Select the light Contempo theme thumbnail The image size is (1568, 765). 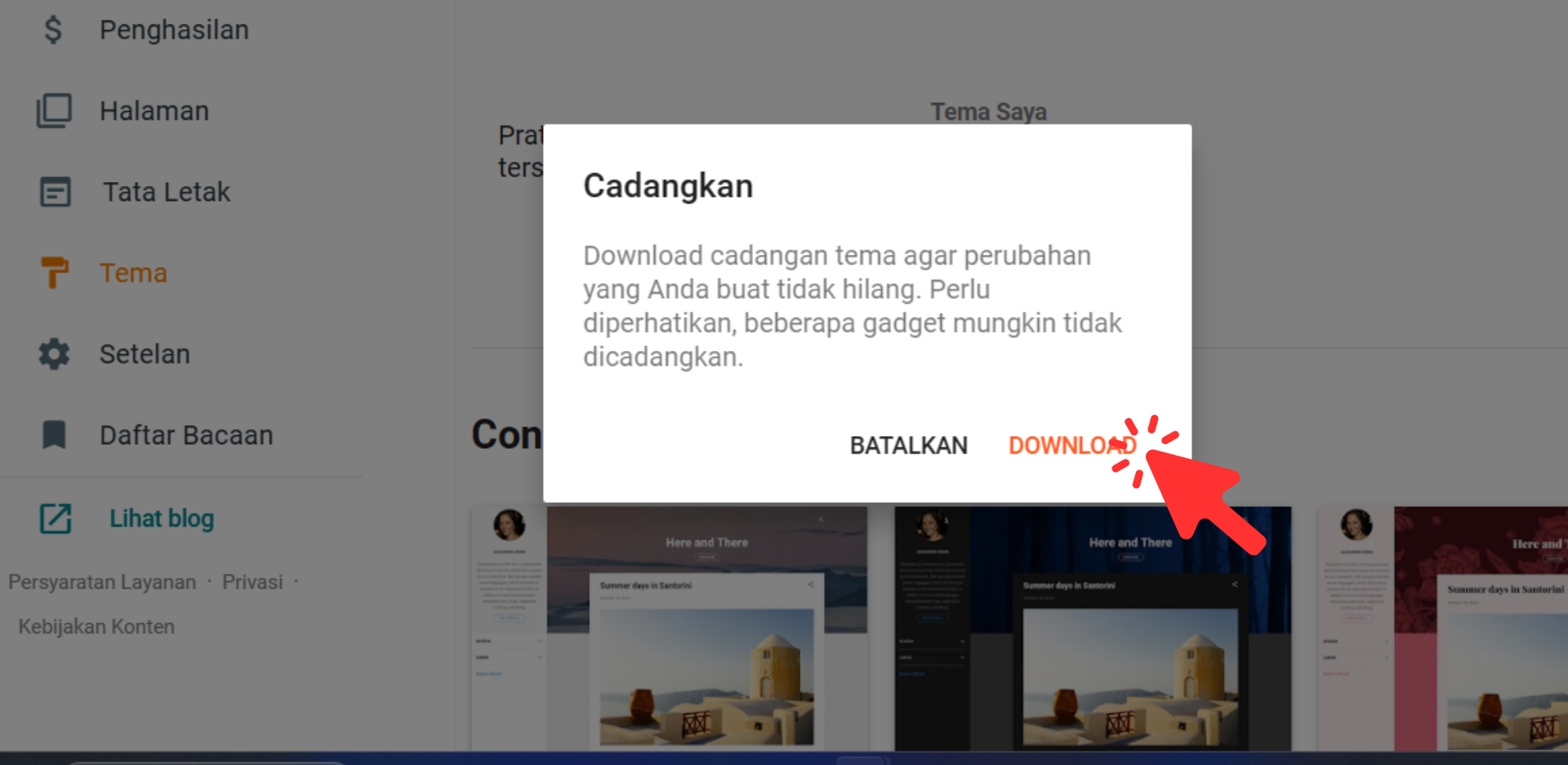coord(670,628)
